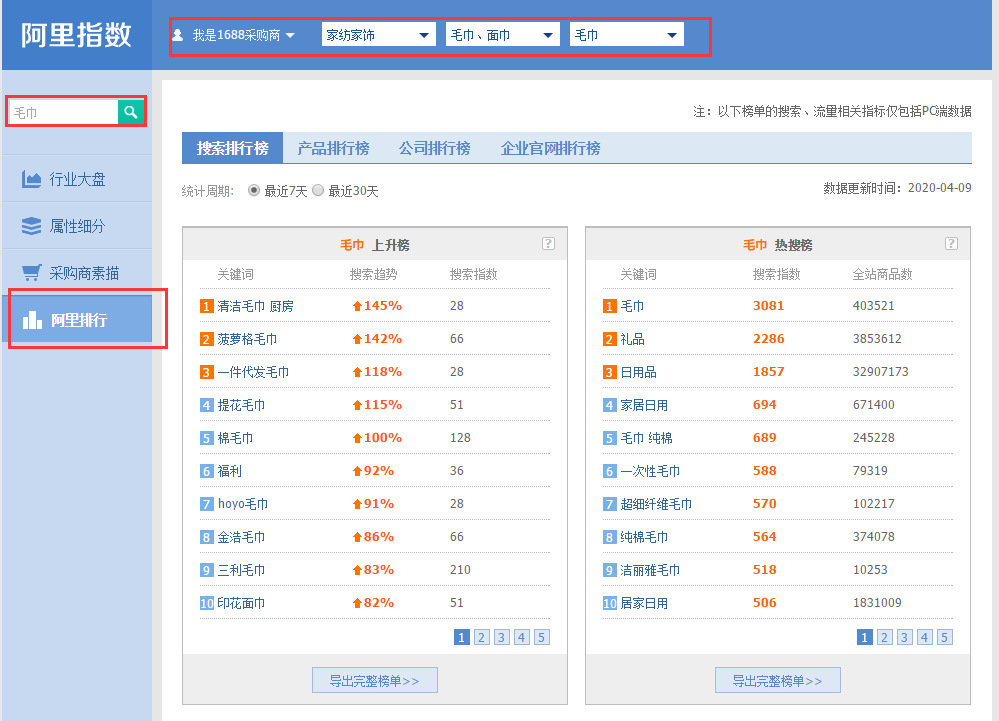Viewport: 999px width, 721px height.
Task: Switch to the 公司排行榜 tab
Action: pos(435,148)
